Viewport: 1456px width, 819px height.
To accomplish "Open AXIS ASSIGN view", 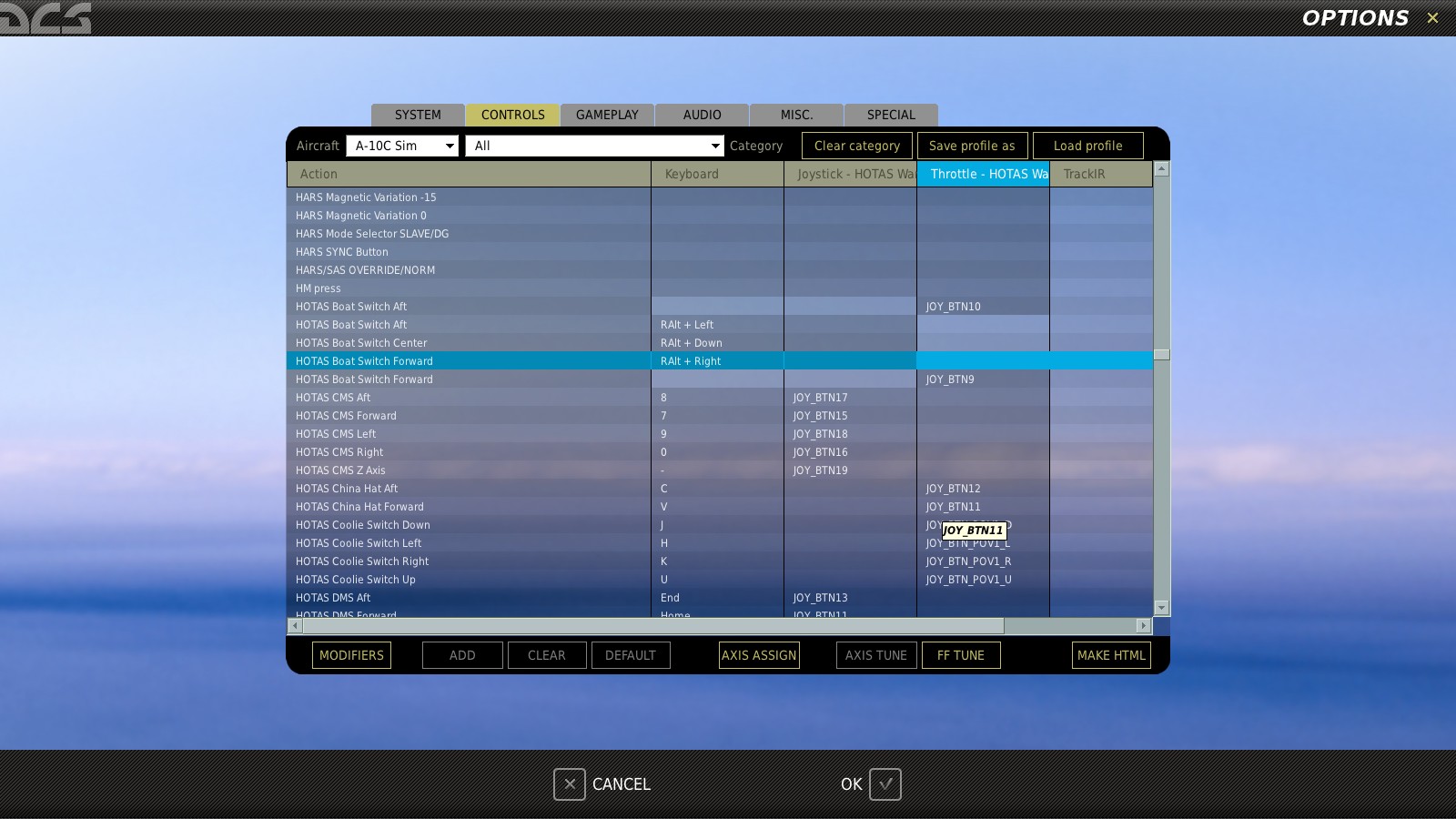I will [759, 655].
